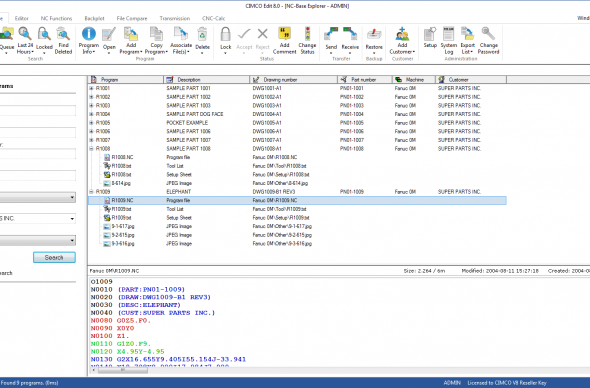Click the R1008.NC program file icon
This screenshot has width=590, height=388.
pos(107,157)
